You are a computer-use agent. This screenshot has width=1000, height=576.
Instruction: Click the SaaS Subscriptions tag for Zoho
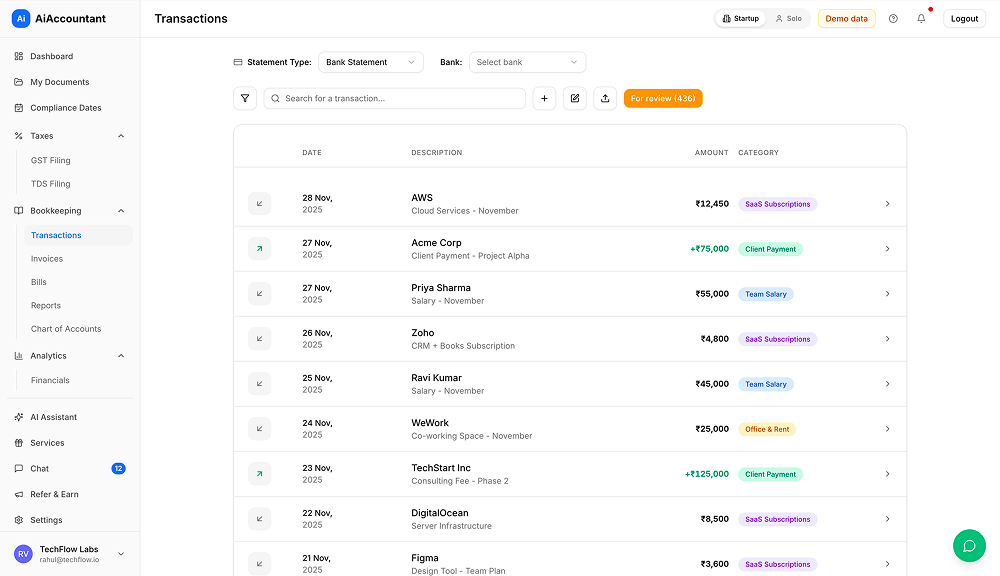[777, 339]
